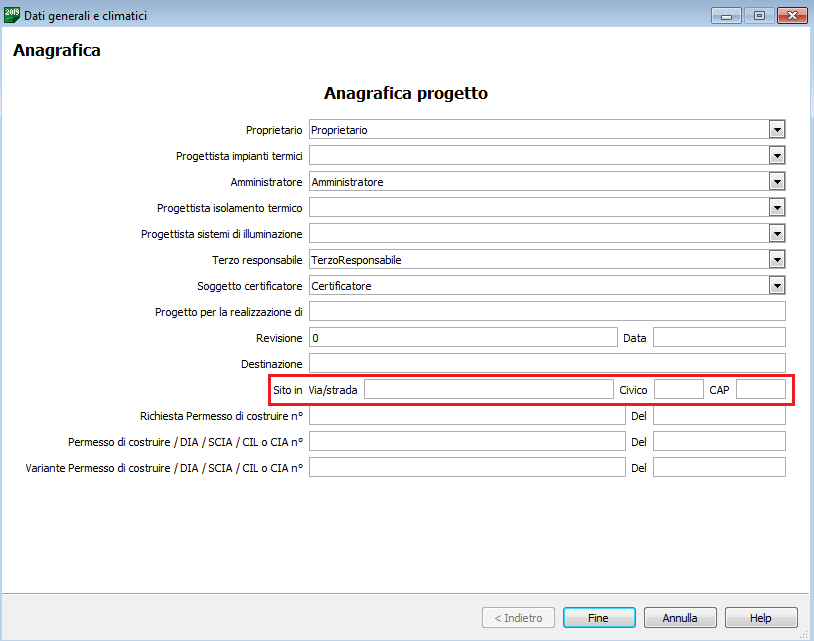Viewport: 814px width, 641px height.
Task: Open Progettista sistemi di illuminazione dropdown
Action: tap(776, 234)
